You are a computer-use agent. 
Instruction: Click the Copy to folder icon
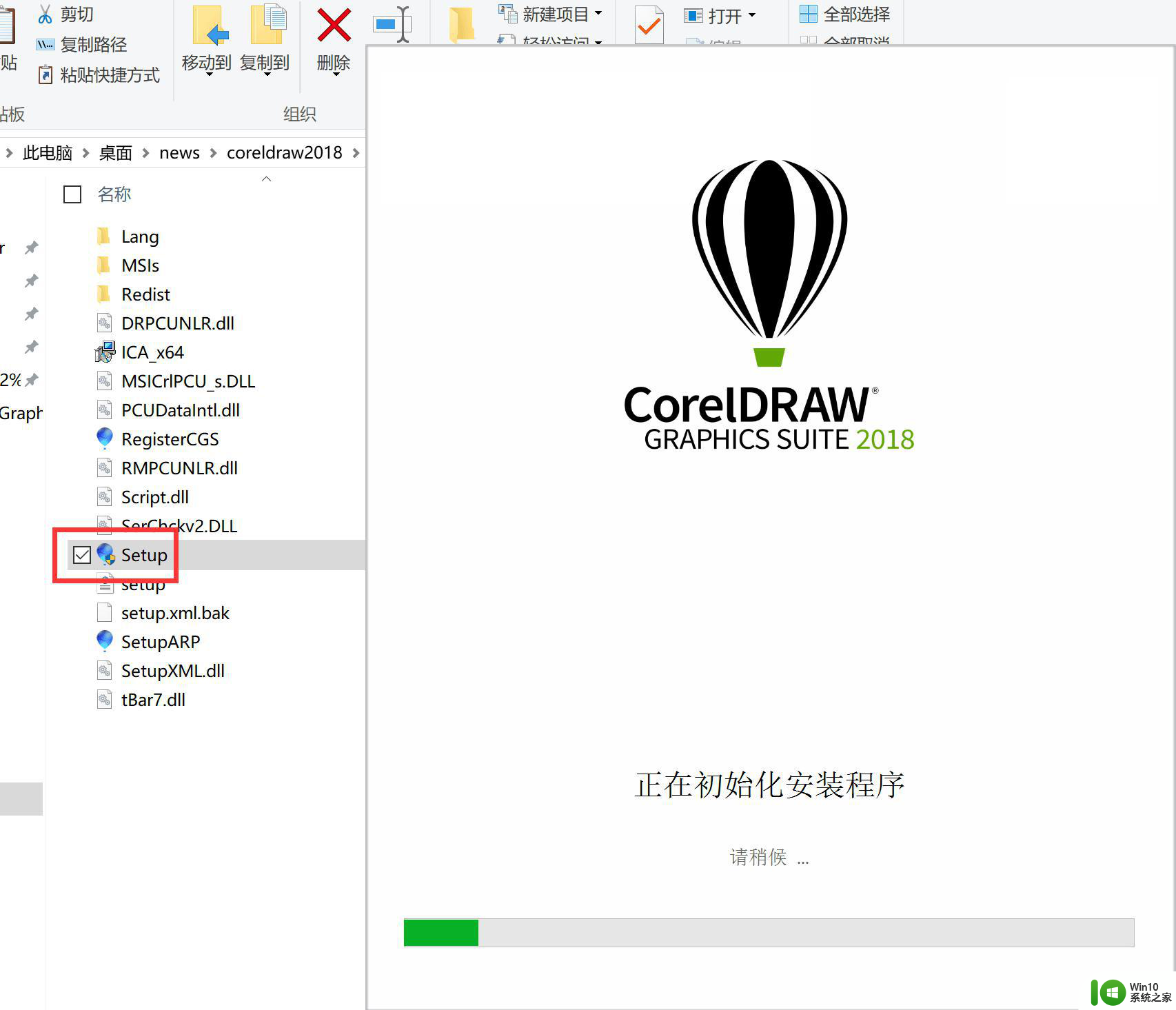(x=268, y=25)
